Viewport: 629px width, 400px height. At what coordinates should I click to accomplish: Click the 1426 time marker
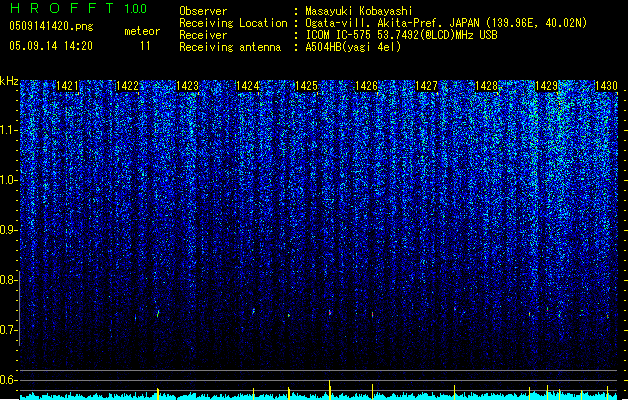[367, 86]
